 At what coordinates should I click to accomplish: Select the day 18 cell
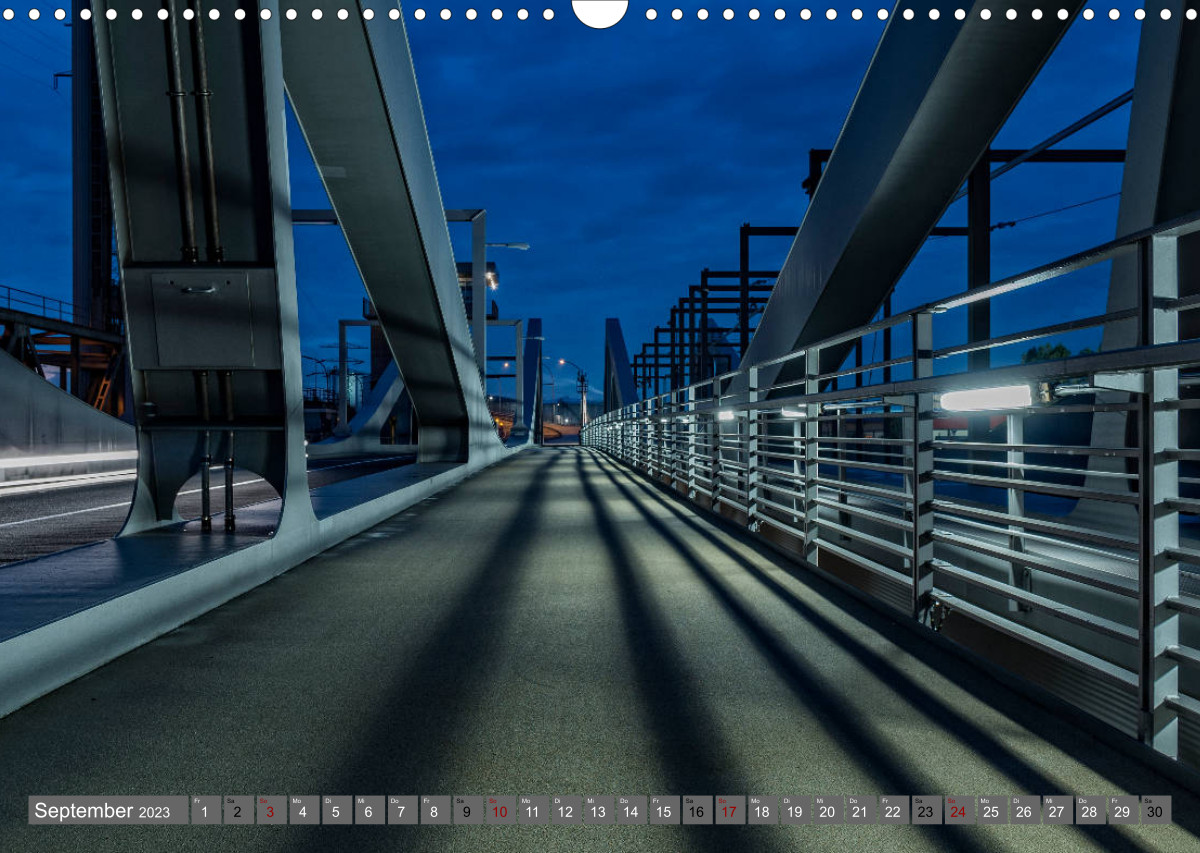pyautogui.click(x=762, y=810)
